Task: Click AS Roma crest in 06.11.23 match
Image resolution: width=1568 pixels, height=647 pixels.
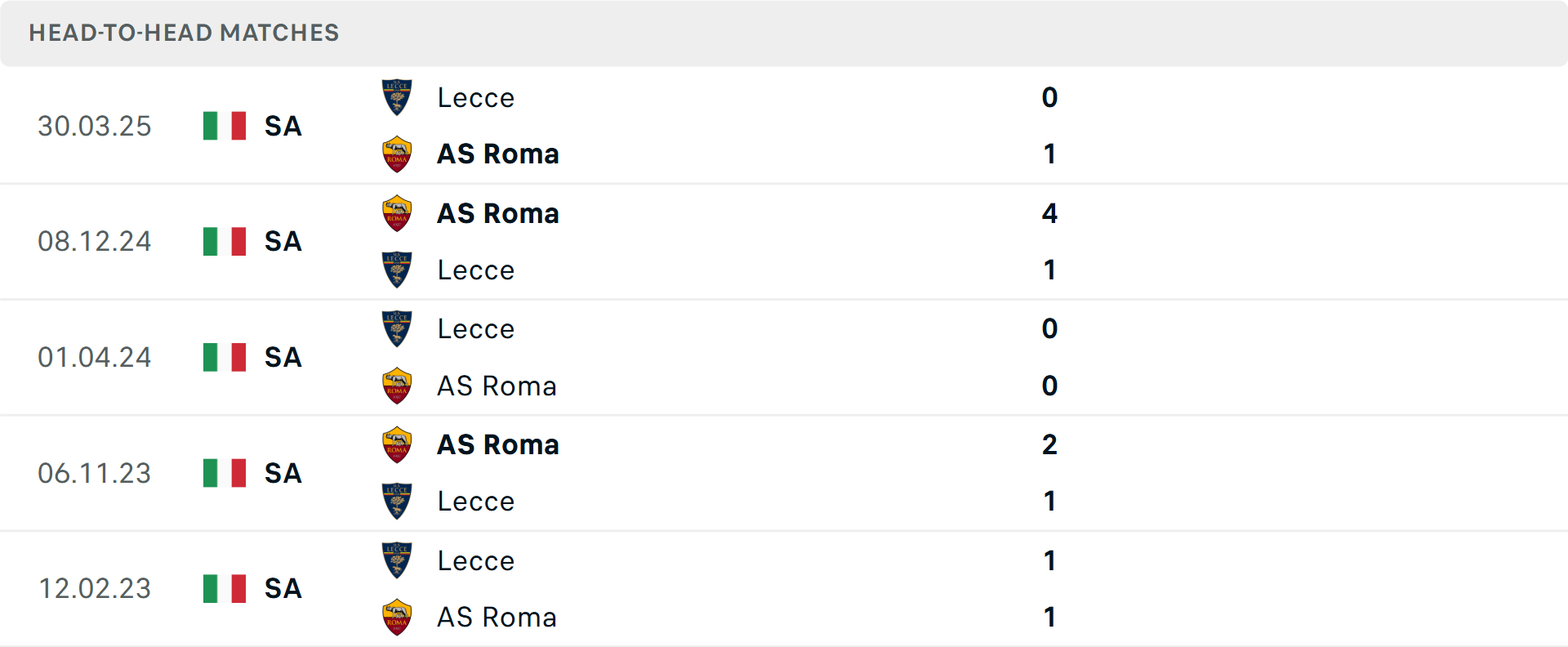Action: click(397, 444)
